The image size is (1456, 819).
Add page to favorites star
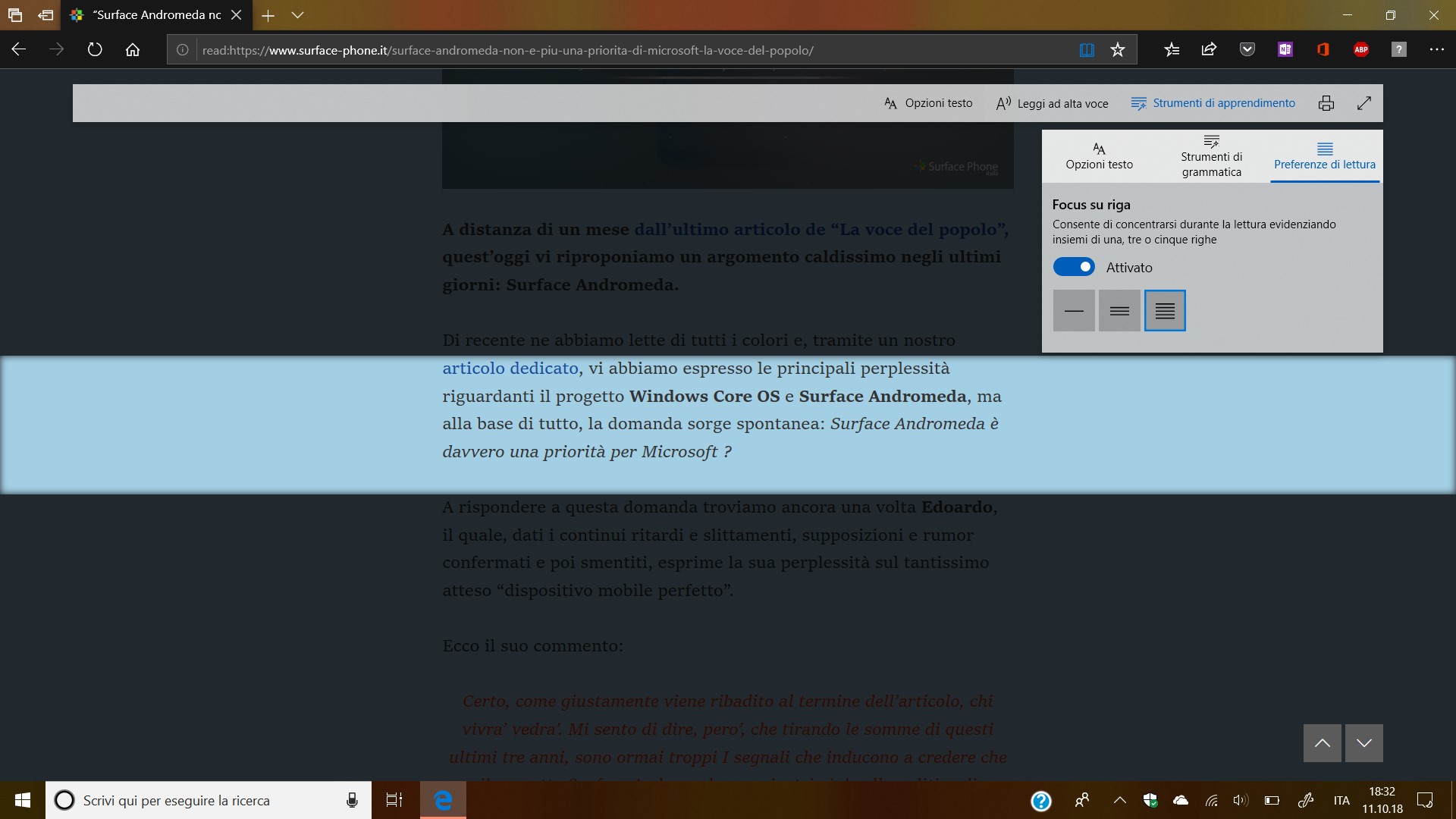(1118, 50)
